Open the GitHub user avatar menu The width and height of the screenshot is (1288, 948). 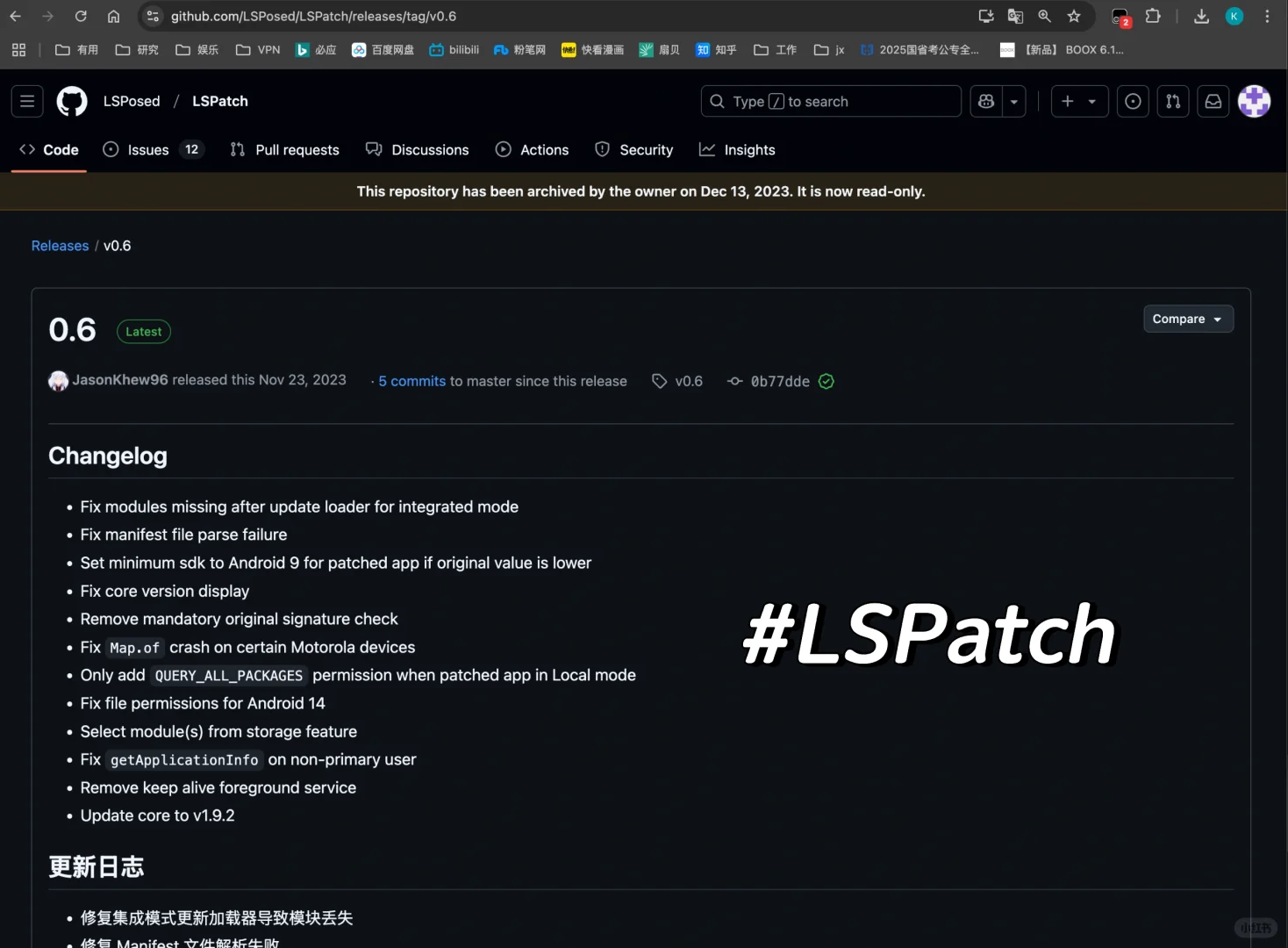(1255, 101)
